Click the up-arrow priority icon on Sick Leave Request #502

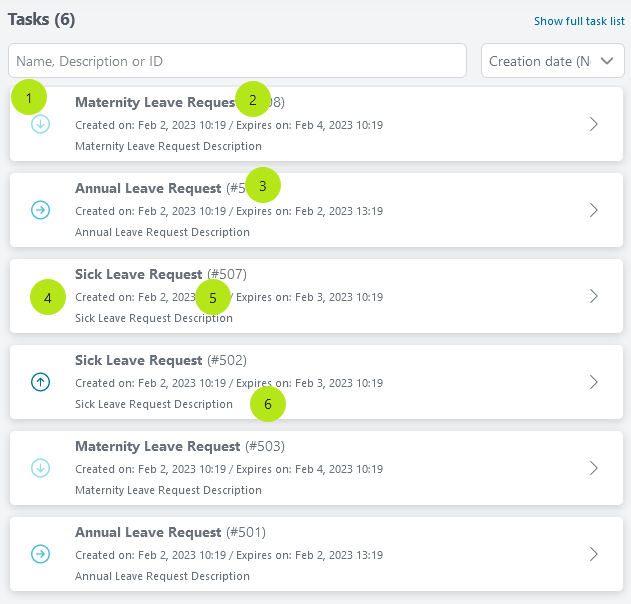(x=41, y=382)
